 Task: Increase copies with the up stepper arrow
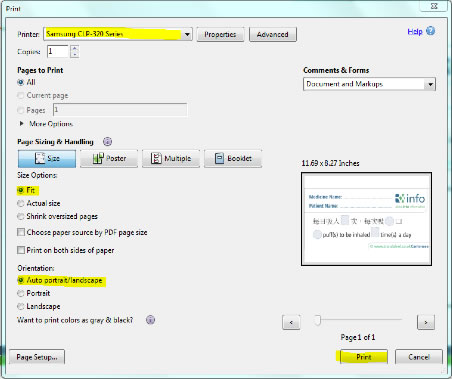(75, 48)
